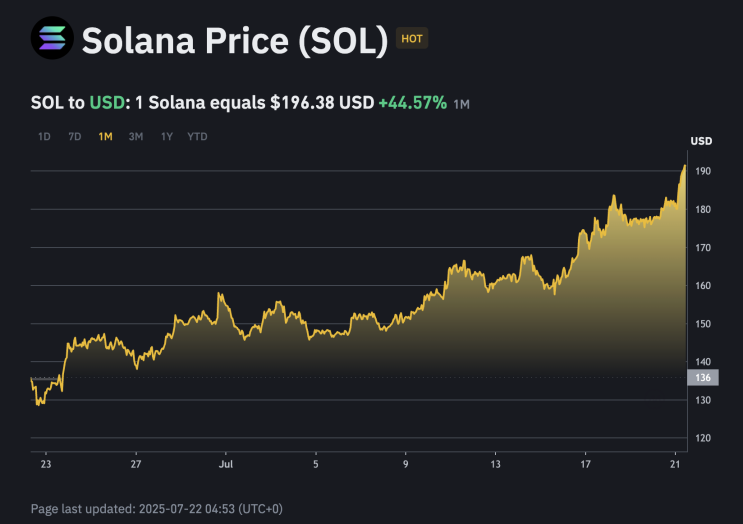Select the 1M time range tab

tap(105, 136)
